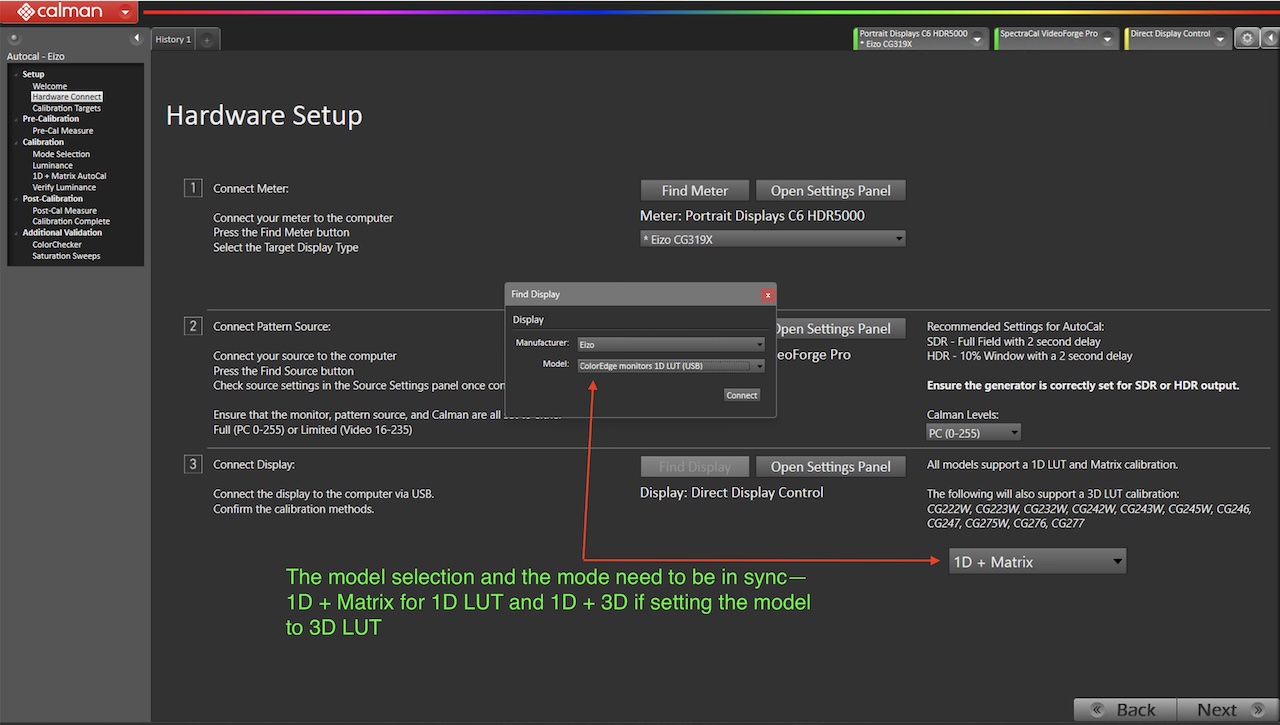
Task: Close the Find Display dialog
Action: point(767,295)
